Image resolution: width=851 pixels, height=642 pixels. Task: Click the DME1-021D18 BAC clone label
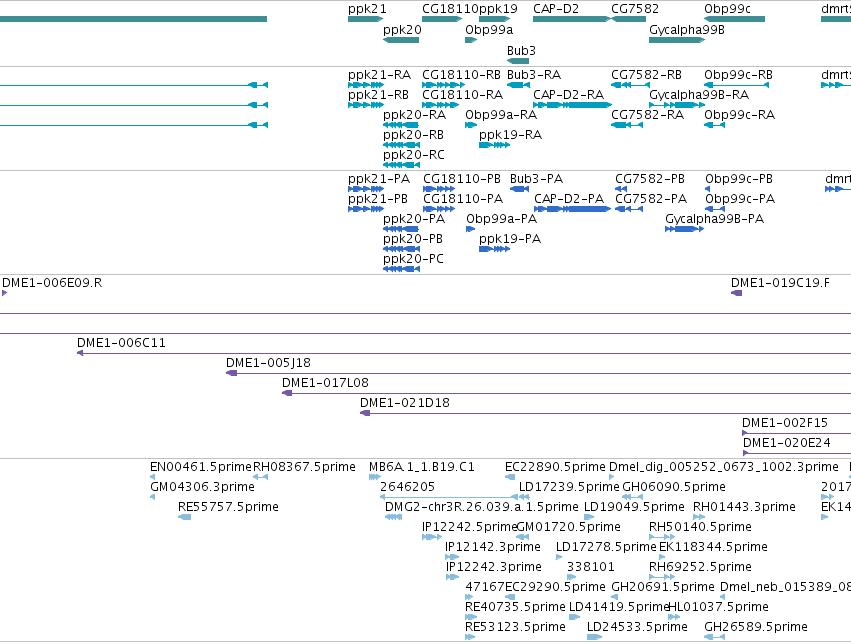tap(405, 403)
